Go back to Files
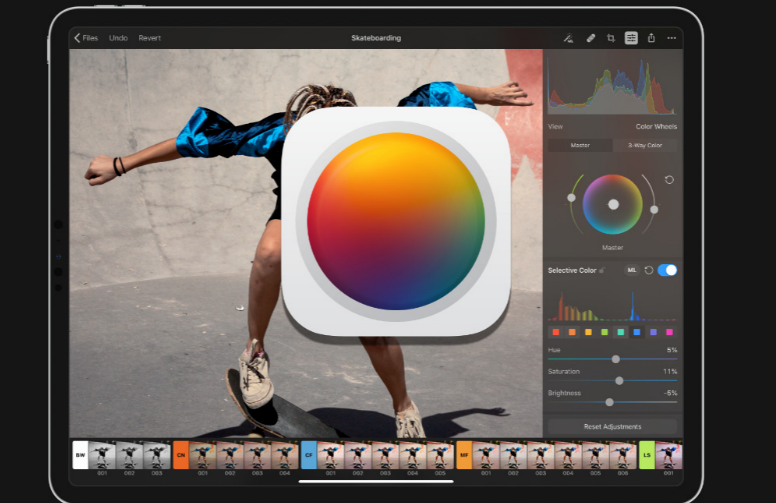The image size is (776, 503). [86, 38]
